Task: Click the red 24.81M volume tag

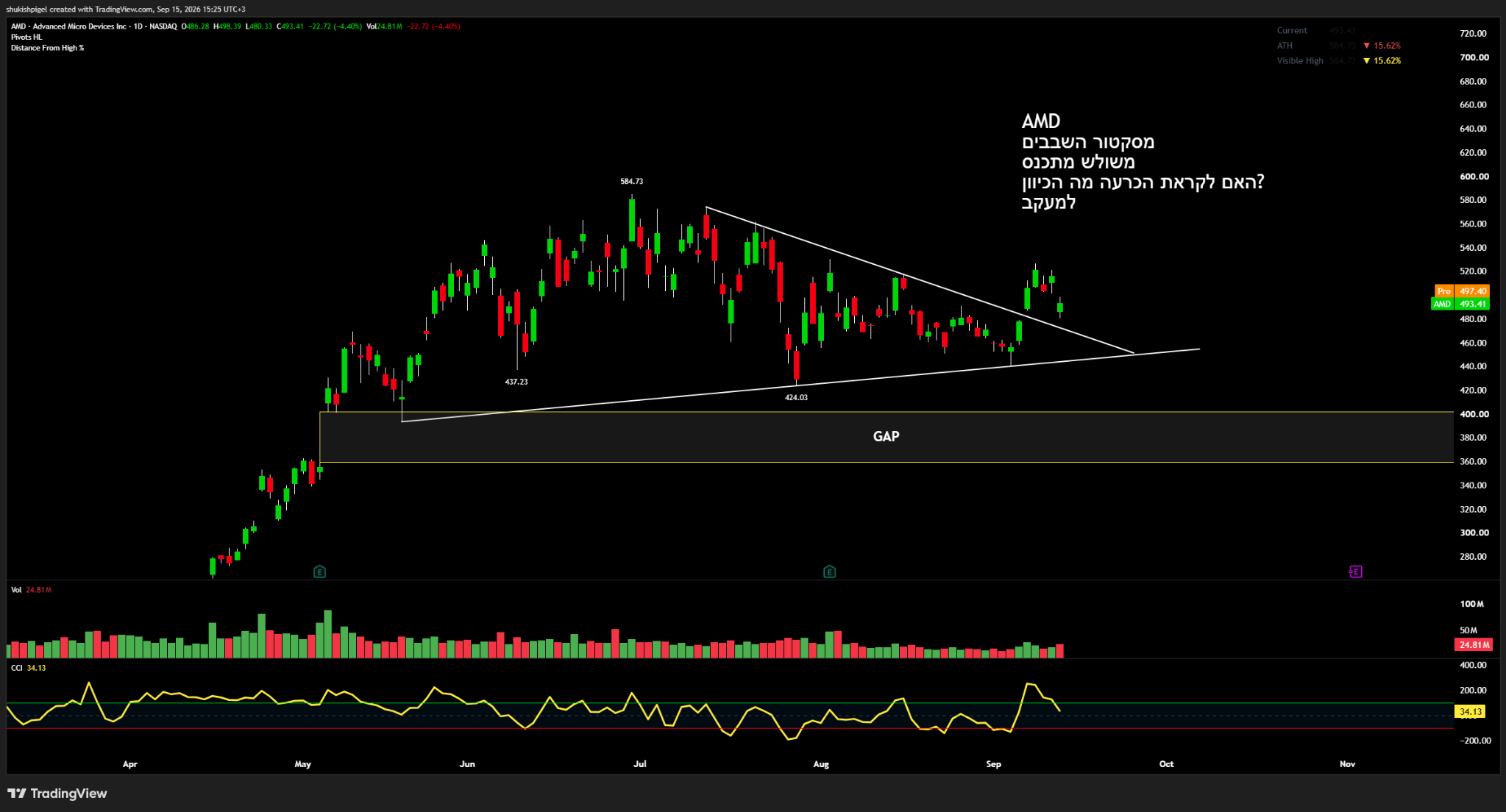Action: (x=1474, y=645)
